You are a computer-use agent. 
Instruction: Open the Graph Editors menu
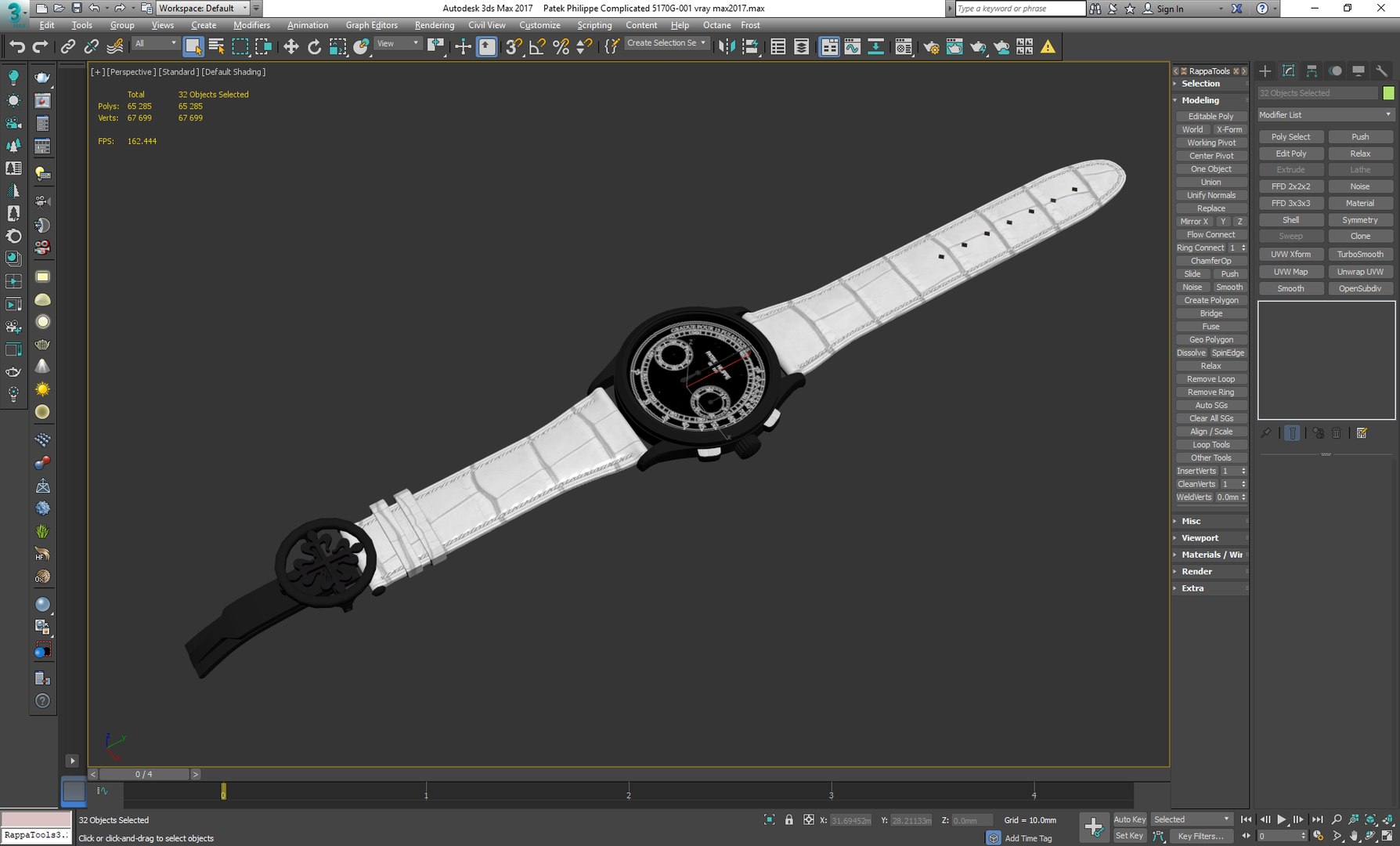coord(371,25)
